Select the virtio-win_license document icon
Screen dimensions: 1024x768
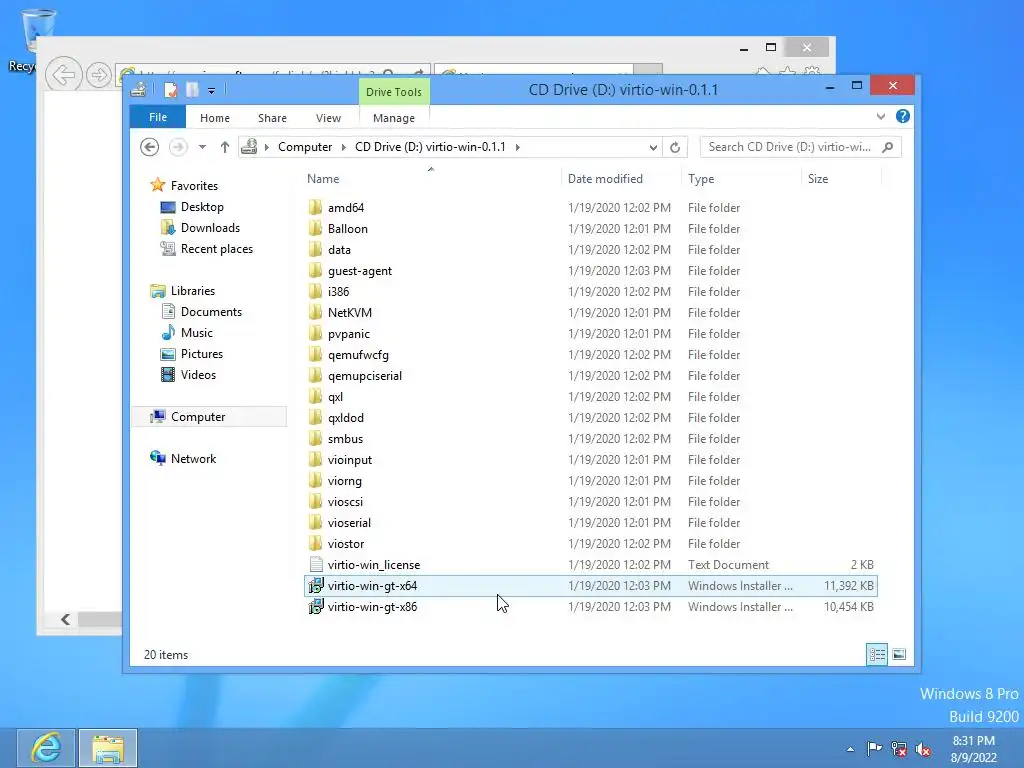pos(315,565)
